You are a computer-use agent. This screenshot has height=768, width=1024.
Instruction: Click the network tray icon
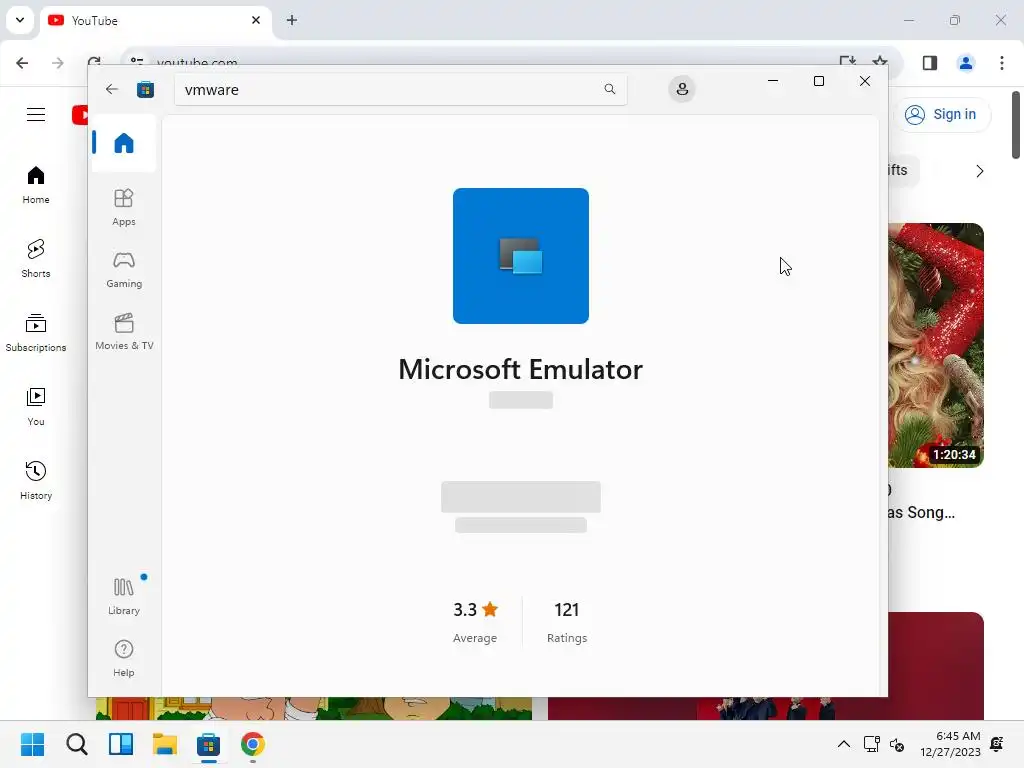tap(872, 744)
